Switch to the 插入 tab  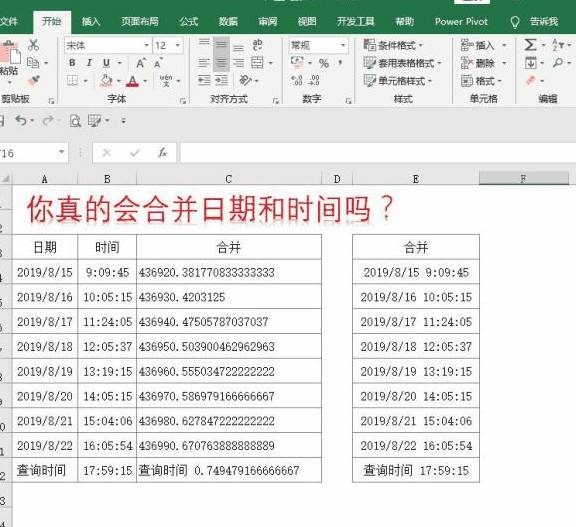(91, 22)
